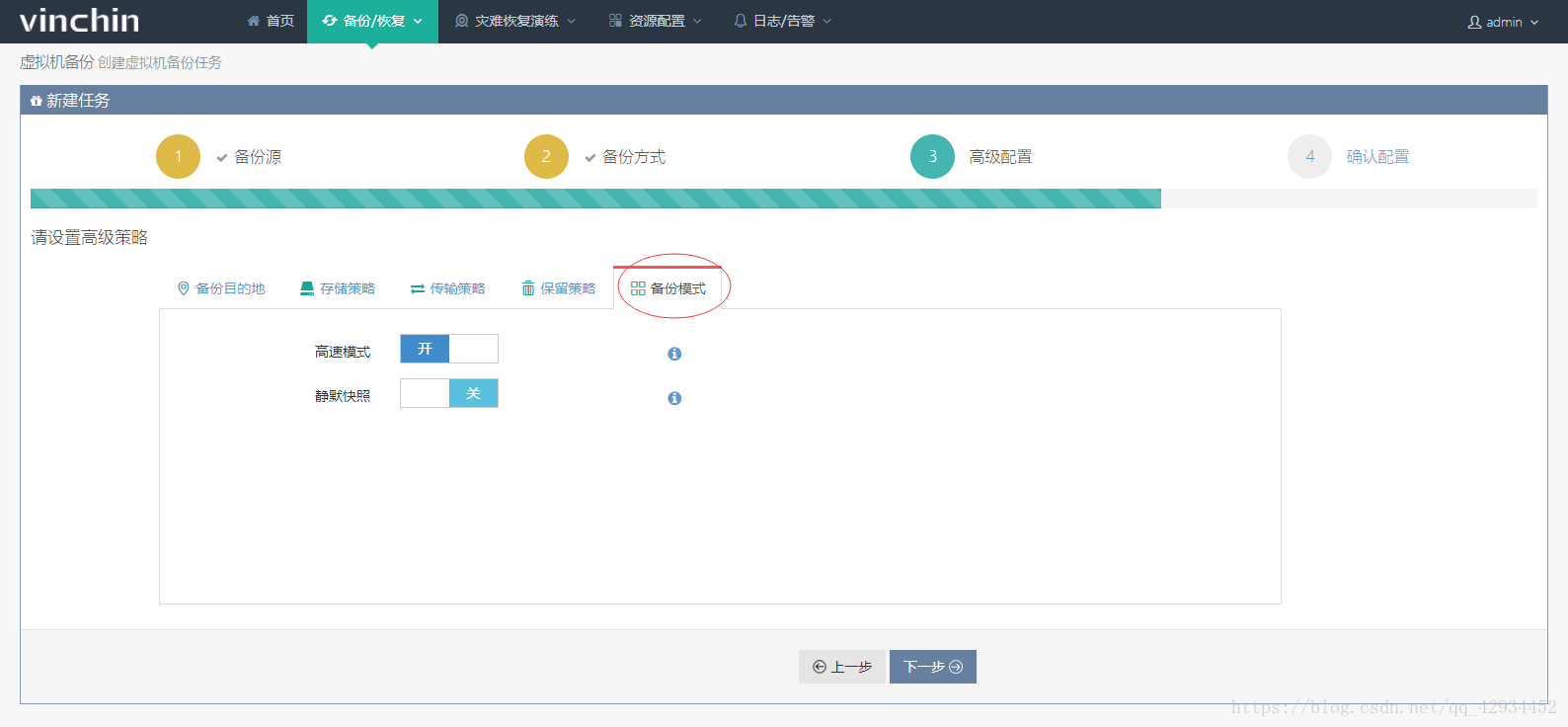Screen dimensions: 1568x727
Task: Click the vinchin logo
Action: coord(79,21)
